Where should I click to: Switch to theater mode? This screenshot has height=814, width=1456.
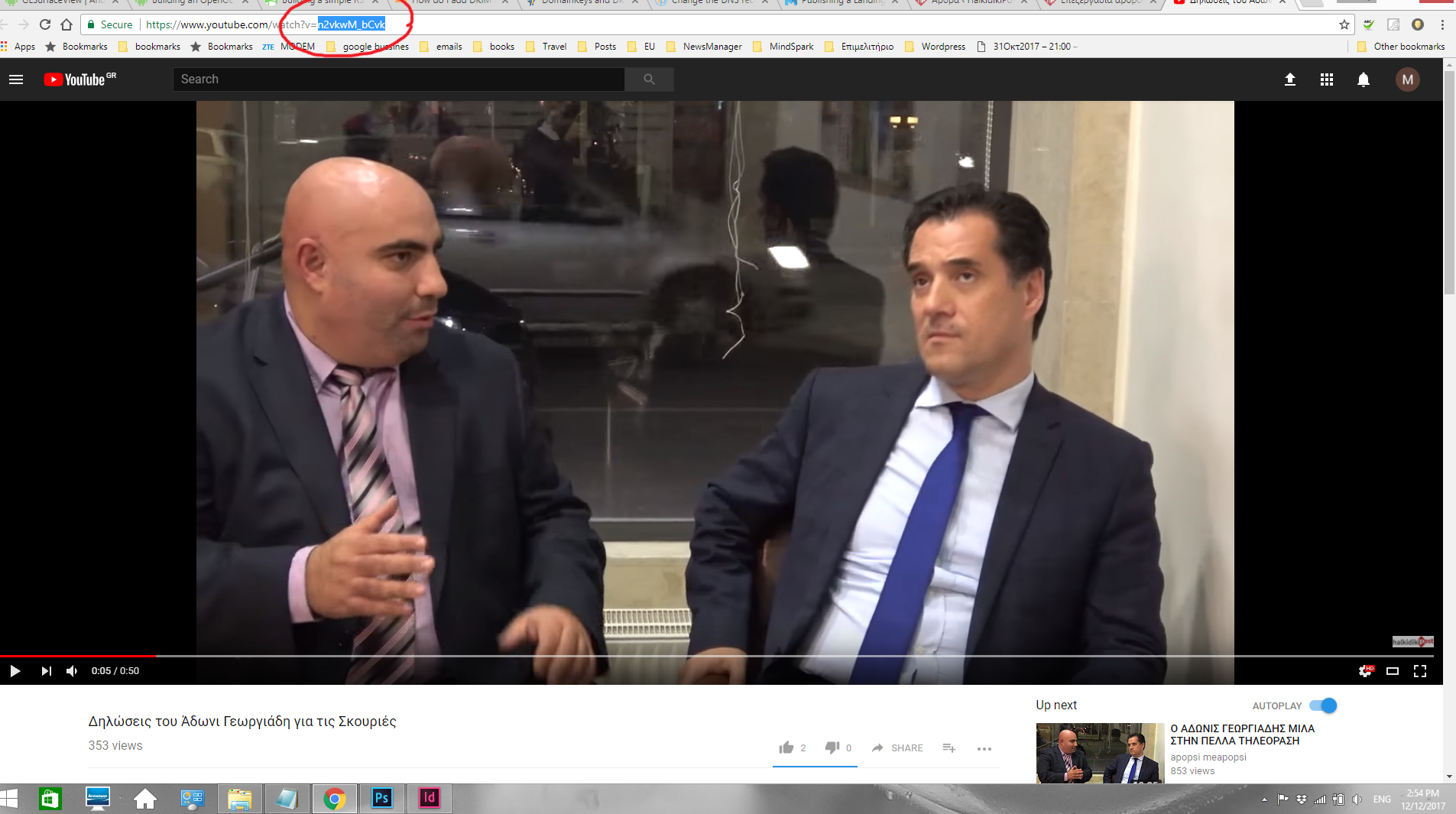point(1393,671)
